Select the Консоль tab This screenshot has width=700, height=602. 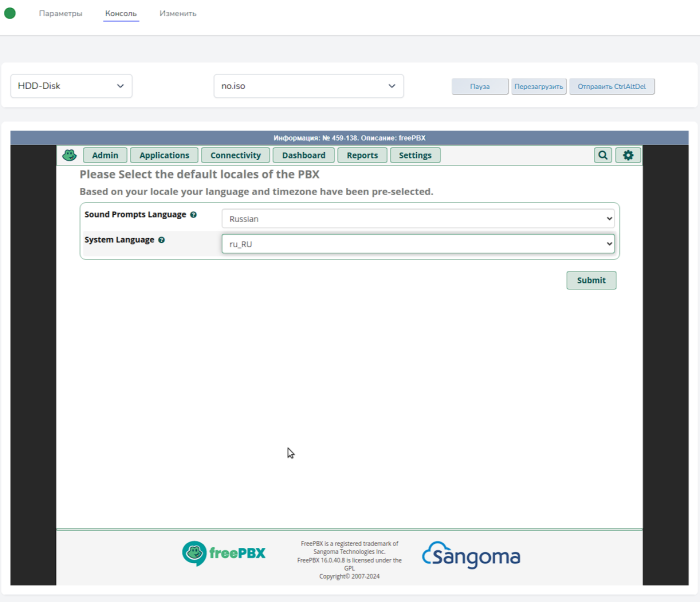point(121,14)
